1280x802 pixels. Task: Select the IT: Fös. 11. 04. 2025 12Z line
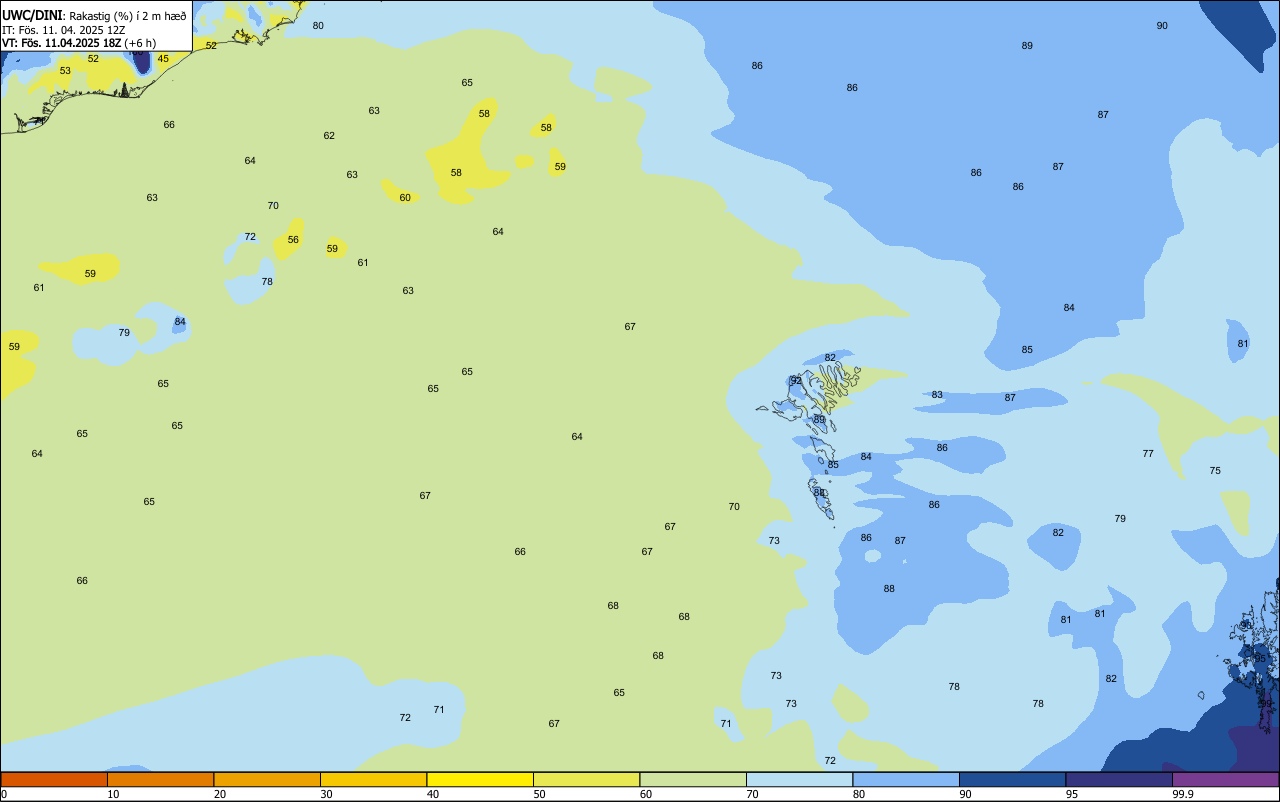pyautogui.click(x=63, y=30)
